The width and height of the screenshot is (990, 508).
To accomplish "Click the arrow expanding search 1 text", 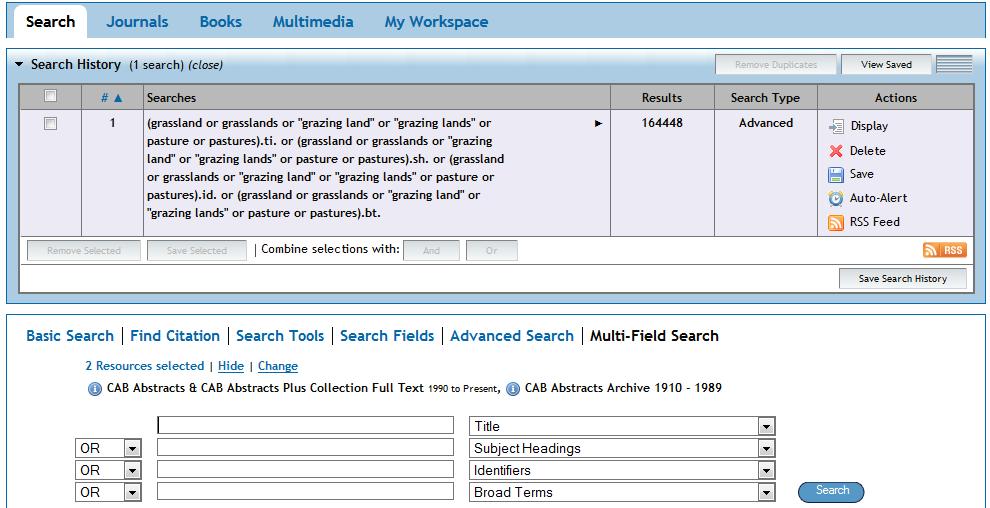I will 599,123.
